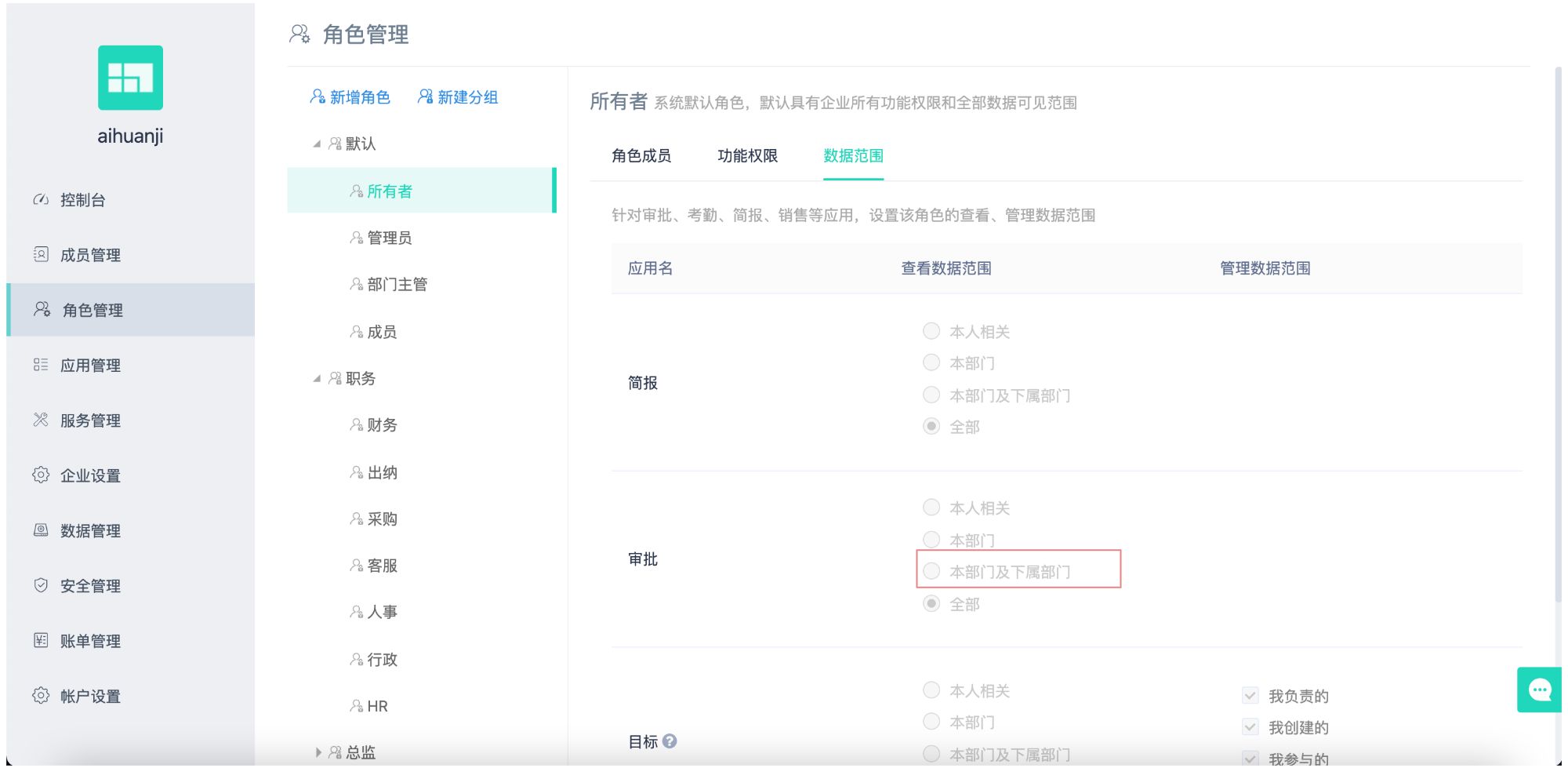Select 本部门及下属部门 radio in 简报 row

pyautogui.click(x=931, y=395)
